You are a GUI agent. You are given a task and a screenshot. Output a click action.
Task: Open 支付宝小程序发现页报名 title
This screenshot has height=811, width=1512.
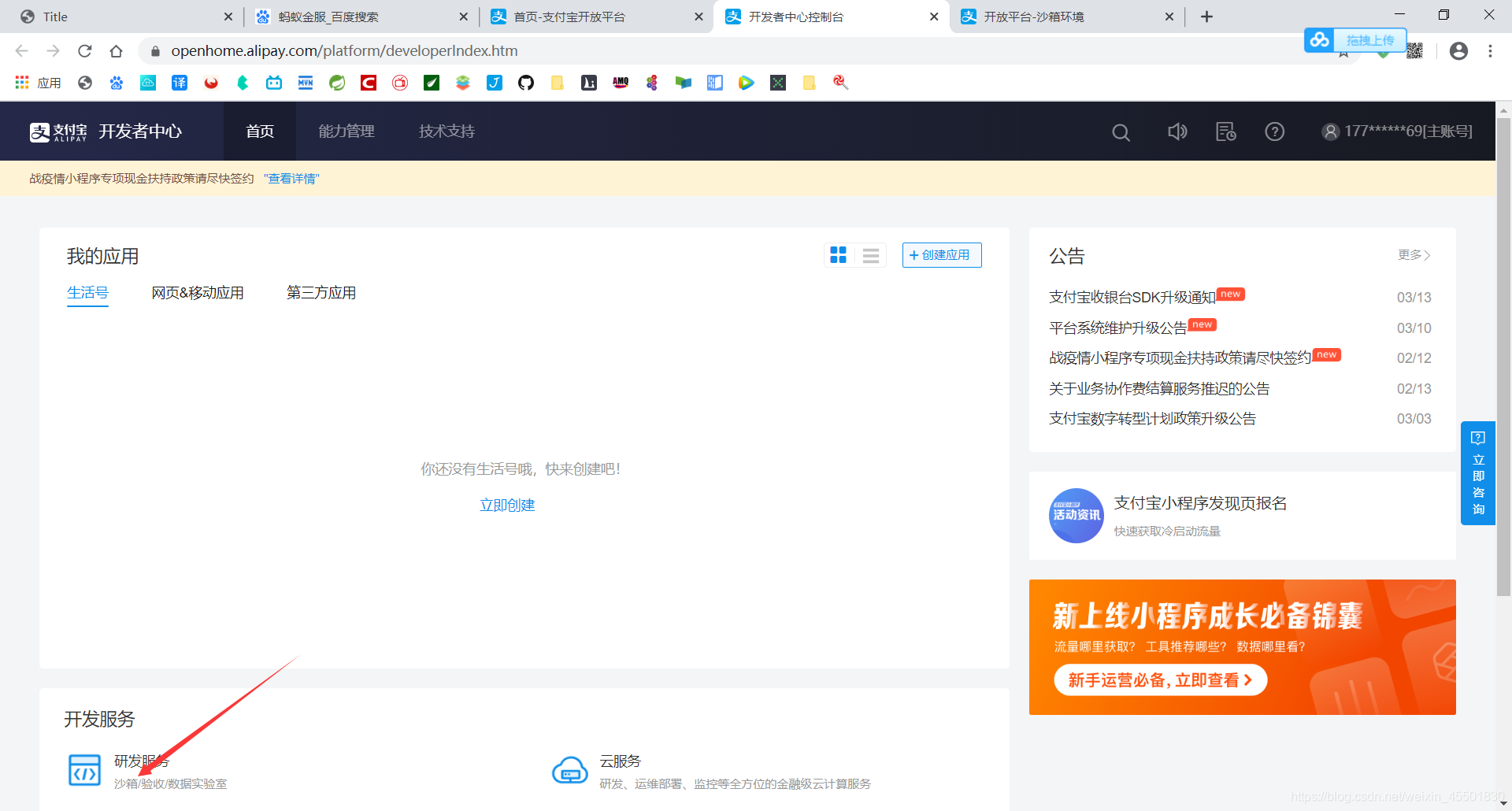[1201, 504]
